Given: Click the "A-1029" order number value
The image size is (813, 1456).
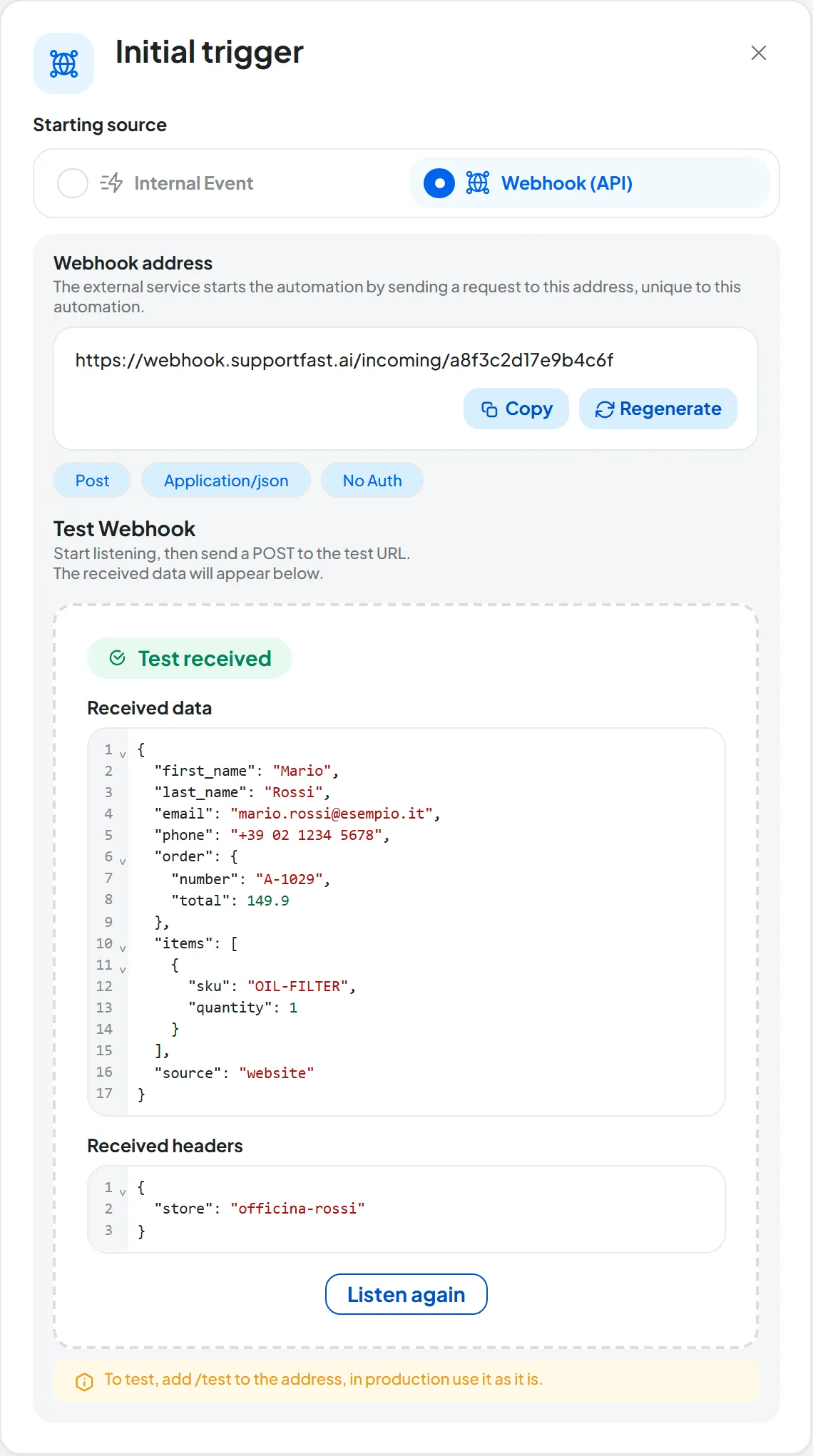Looking at the screenshot, I should pos(289,879).
